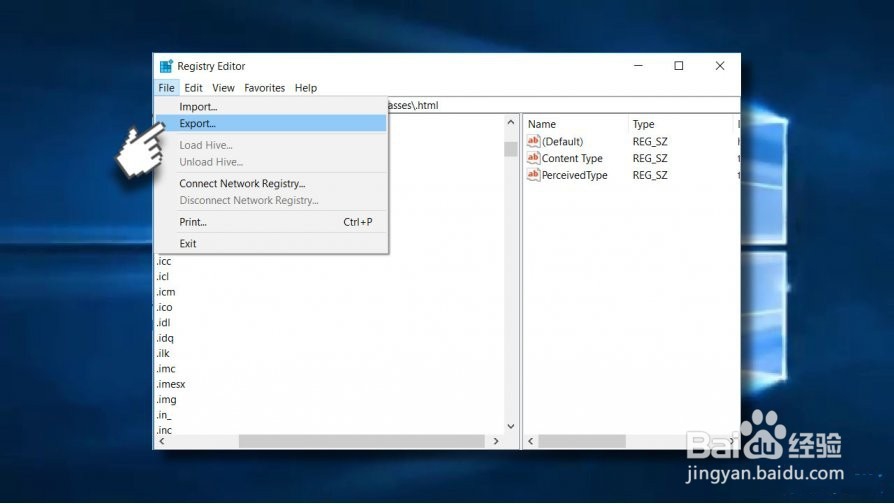This screenshot has height=504, width=894.
Task: Select the .icl key in tree
Action: pyautogui.click(x=162, y=277)
